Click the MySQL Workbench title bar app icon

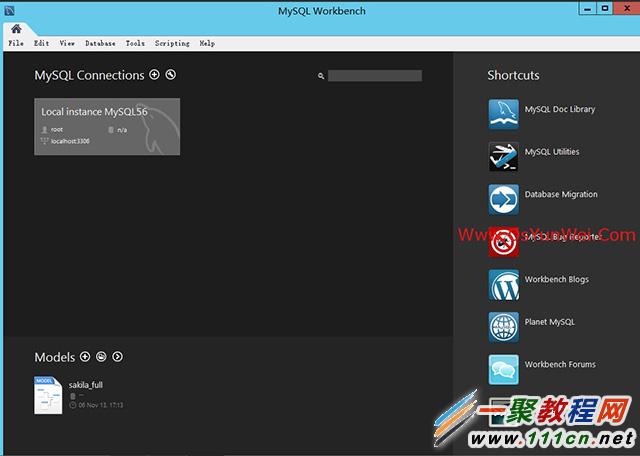pos(9,11)
